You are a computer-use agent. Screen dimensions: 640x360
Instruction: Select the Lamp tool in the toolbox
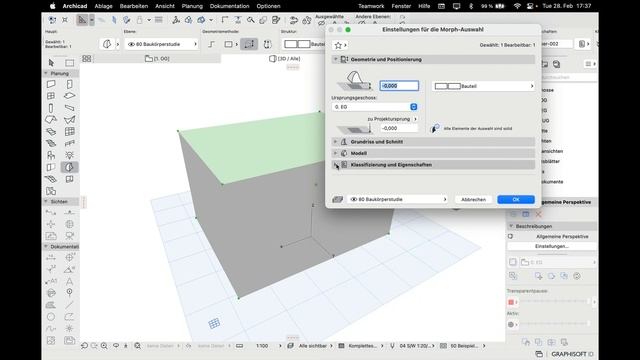[x=69, y=155]
